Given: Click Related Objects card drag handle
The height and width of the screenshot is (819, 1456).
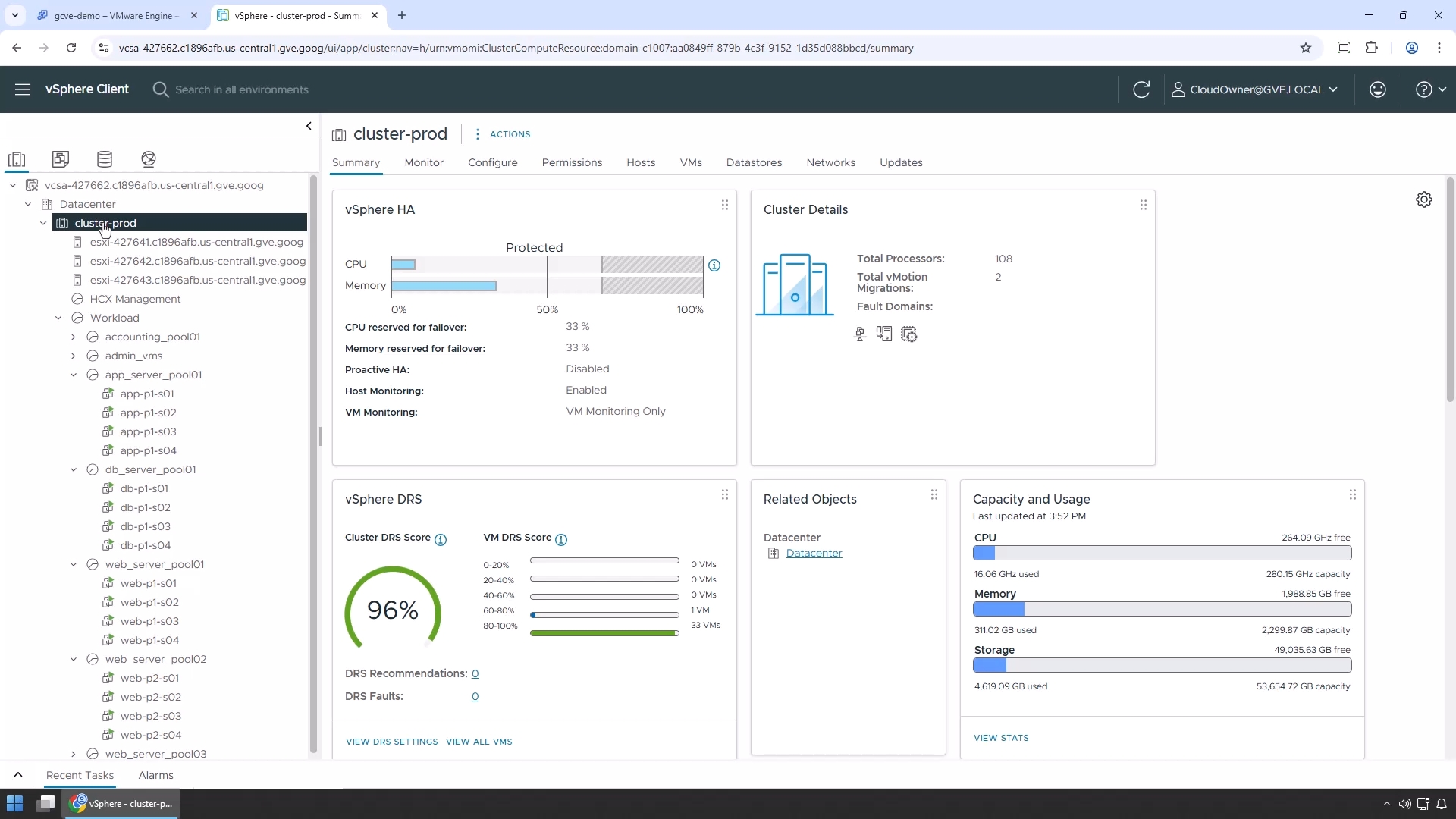Looking at the screenshot, I should [934, 494].
